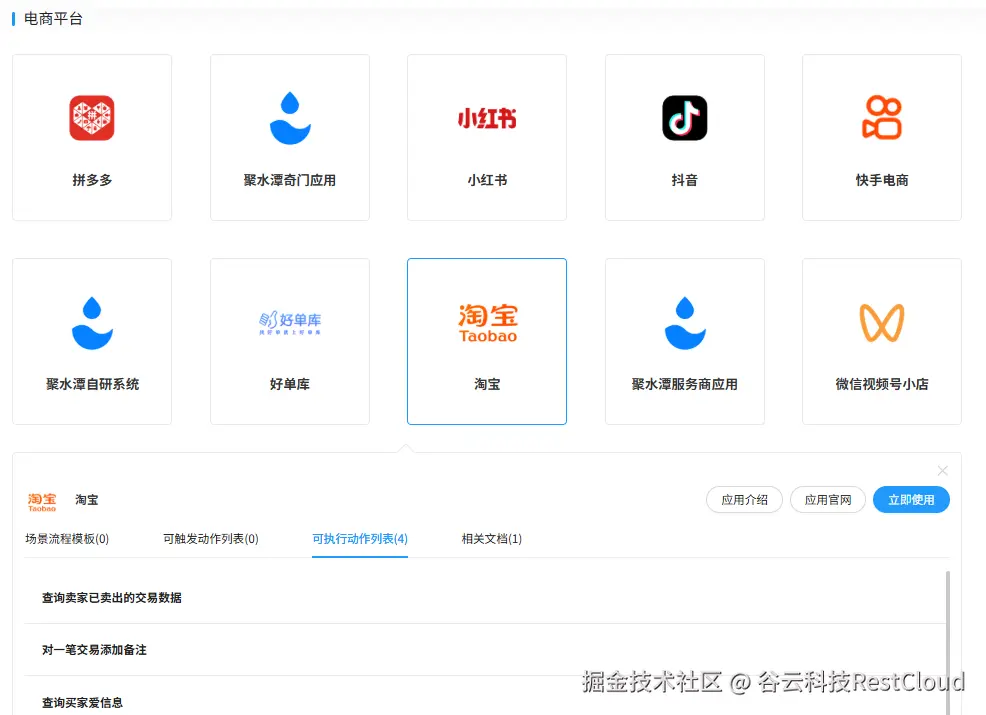Open the 应用官网 button
Image resolution: width=986 pixels, height=715 pixels.
tap(828, 500)
